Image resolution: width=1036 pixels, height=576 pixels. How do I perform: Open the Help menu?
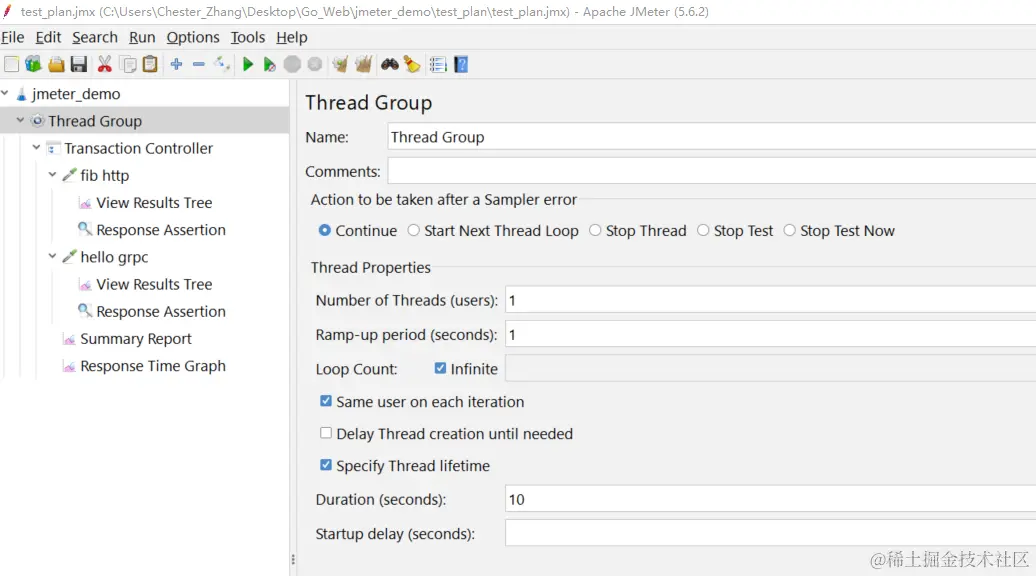292,38
